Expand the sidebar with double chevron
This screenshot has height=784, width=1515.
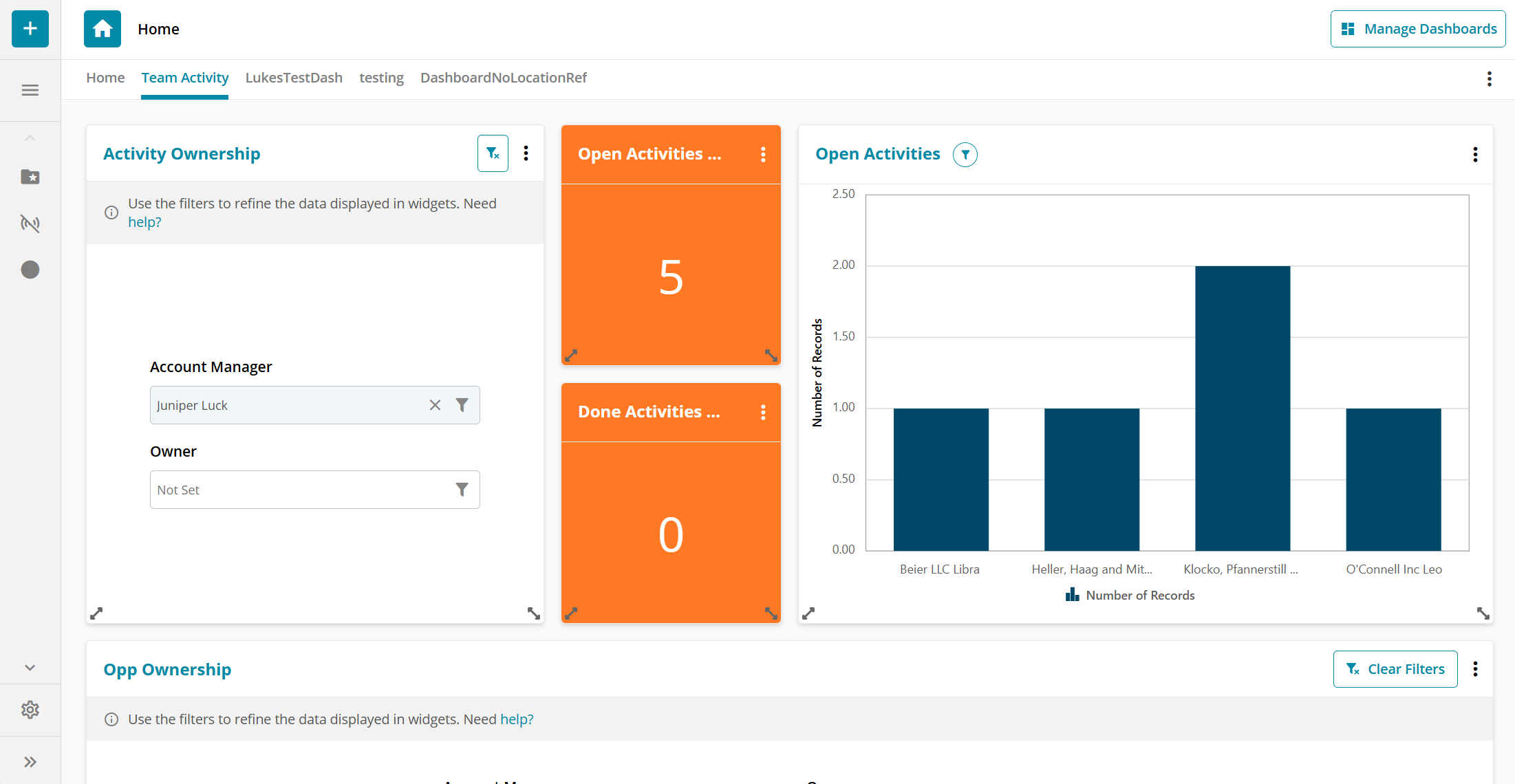[30, 761]
